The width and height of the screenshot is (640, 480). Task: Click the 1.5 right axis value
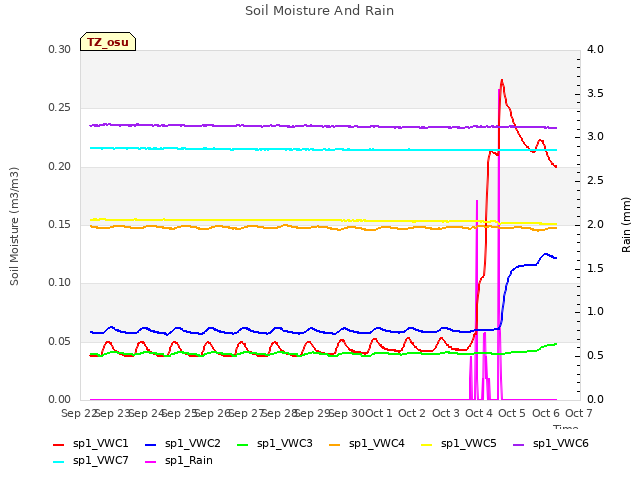pyautogui.click(x=595, y=269)
